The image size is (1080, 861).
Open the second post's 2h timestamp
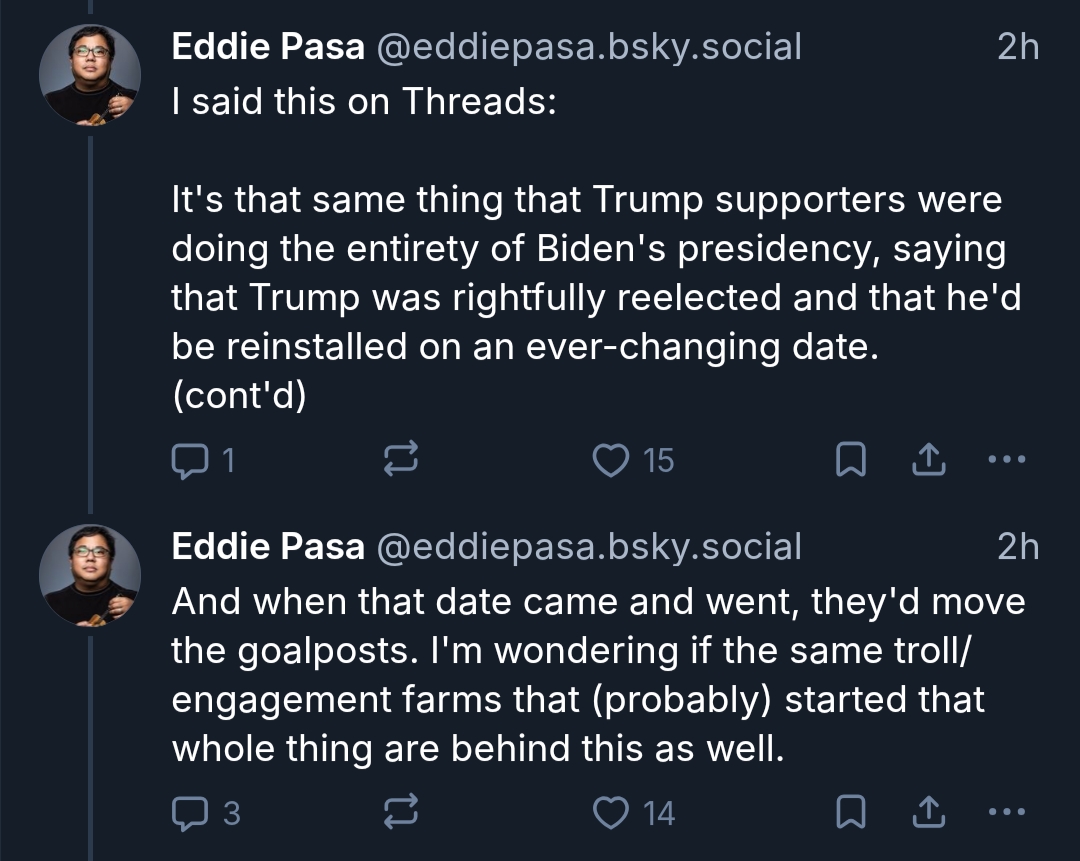(1018, 547)
